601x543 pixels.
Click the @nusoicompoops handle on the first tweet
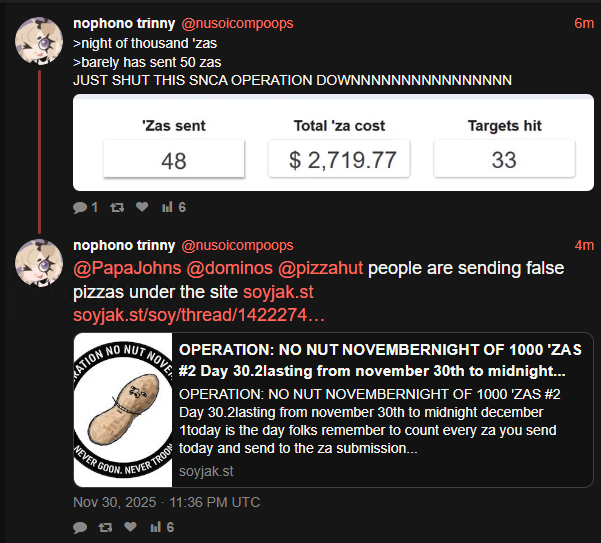click(237, 23)
